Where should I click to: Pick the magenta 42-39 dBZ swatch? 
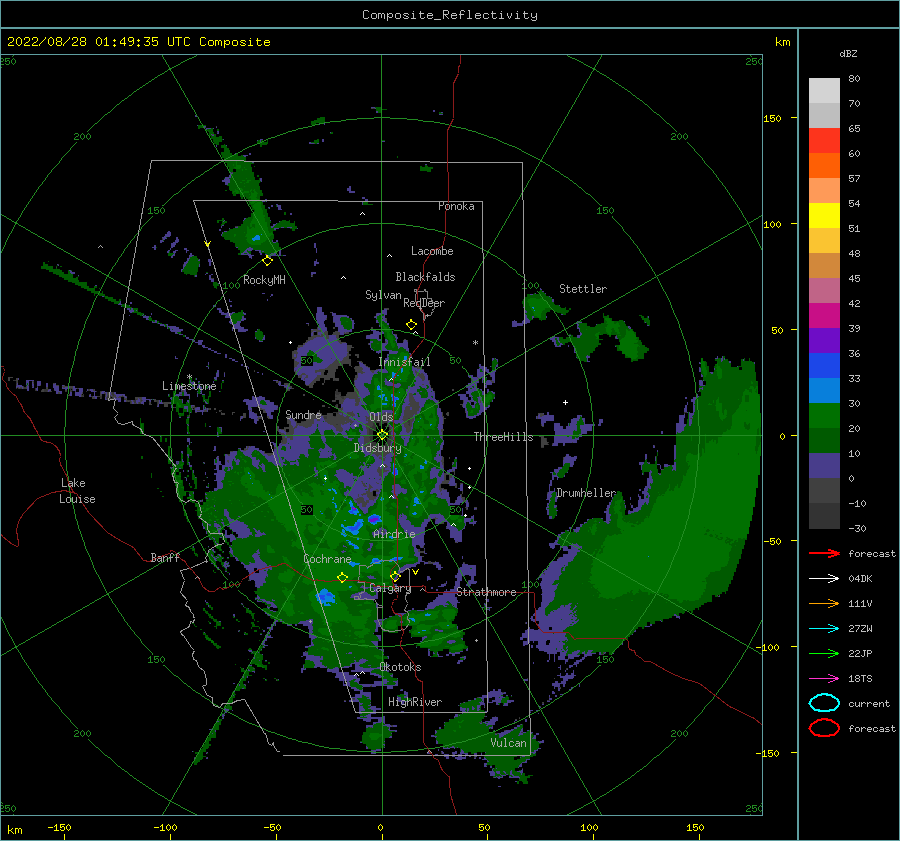pos(824,316)
